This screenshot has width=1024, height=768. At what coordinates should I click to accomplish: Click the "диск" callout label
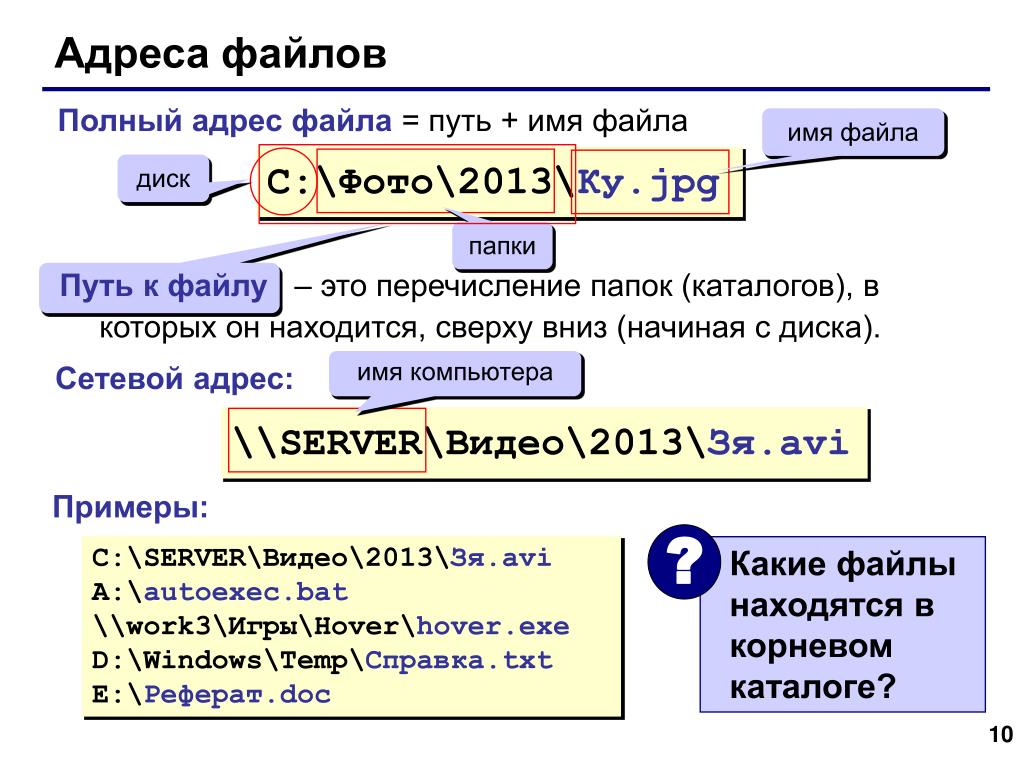163,179
